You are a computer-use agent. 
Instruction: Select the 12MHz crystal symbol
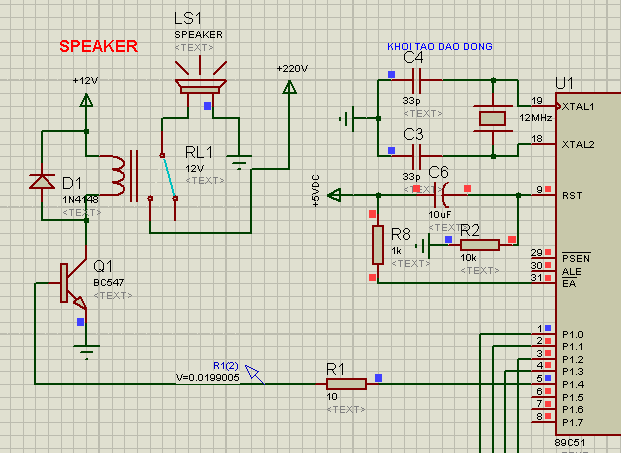click(x=493, y=118)
